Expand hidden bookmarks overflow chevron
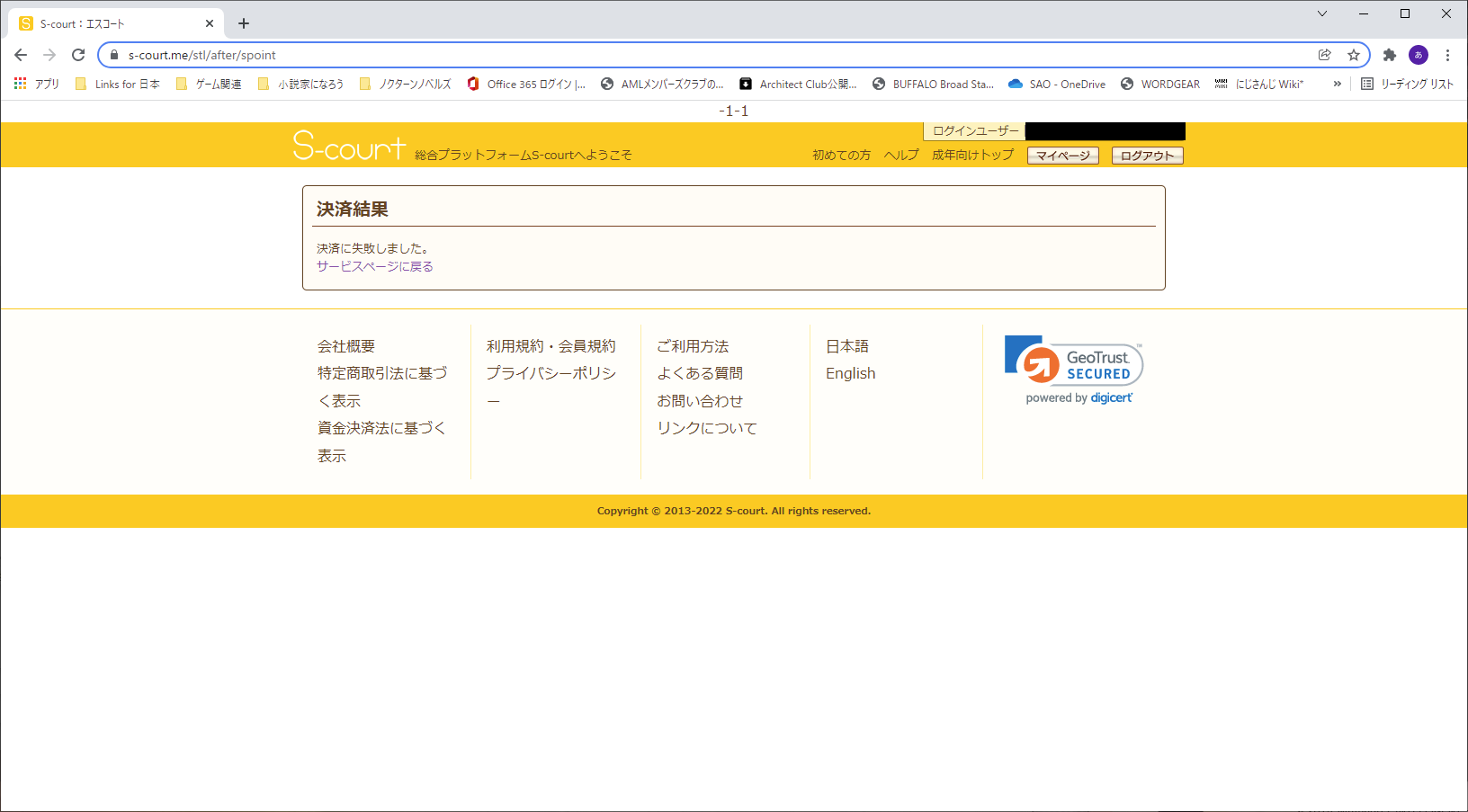 click(1337, 84)
